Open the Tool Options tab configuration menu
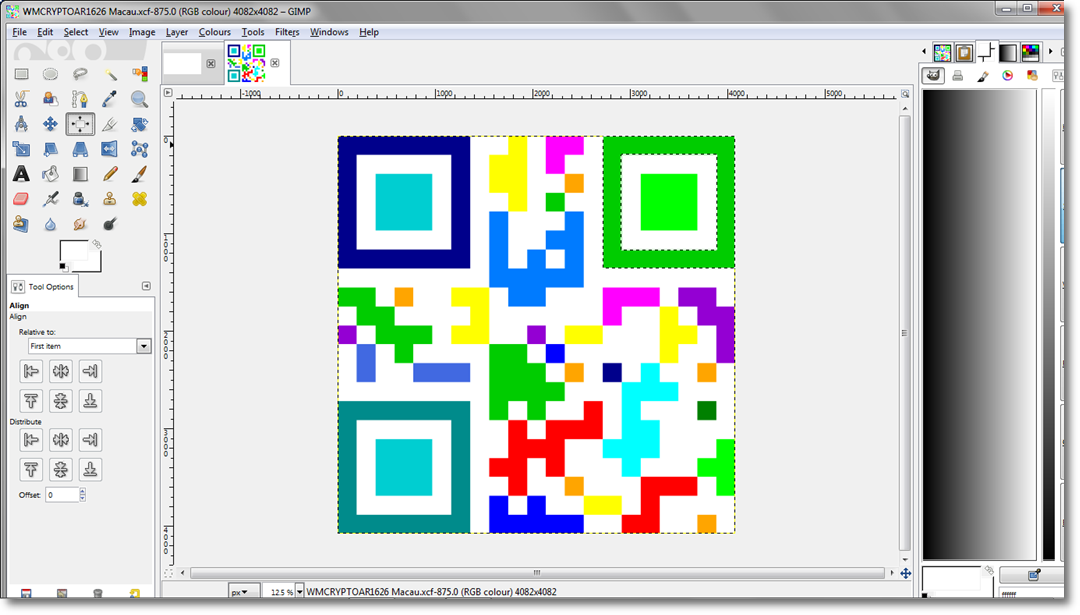 click(x=146, y=286)
